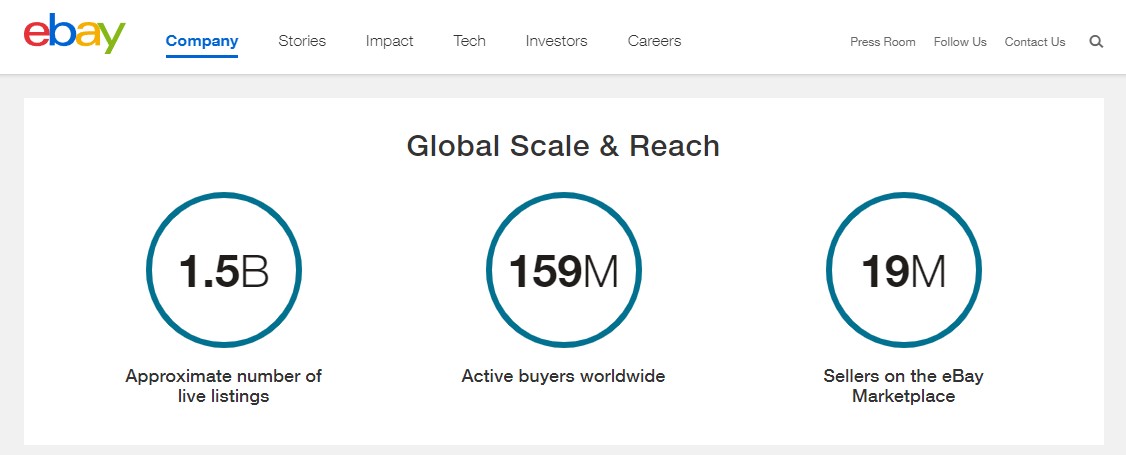Click the Follow Us link
The height and width of the screenshot is (455, 1126).
coord(960,42)
